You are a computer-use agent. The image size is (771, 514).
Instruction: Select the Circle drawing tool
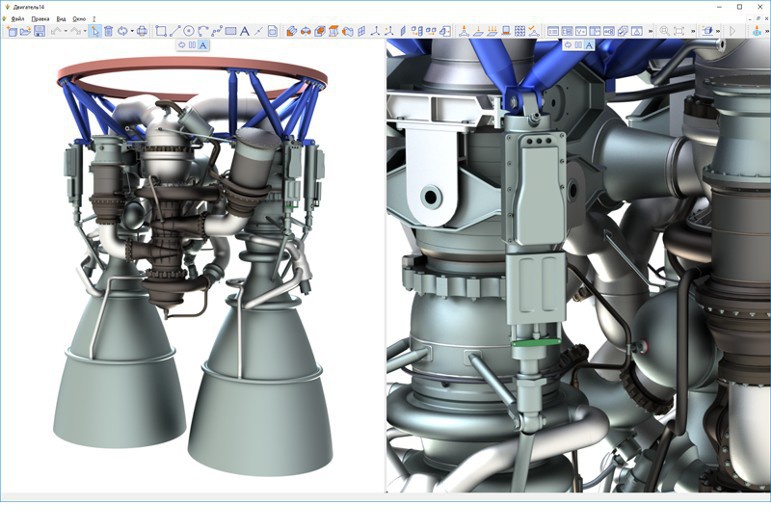click(x=188, y=32)
